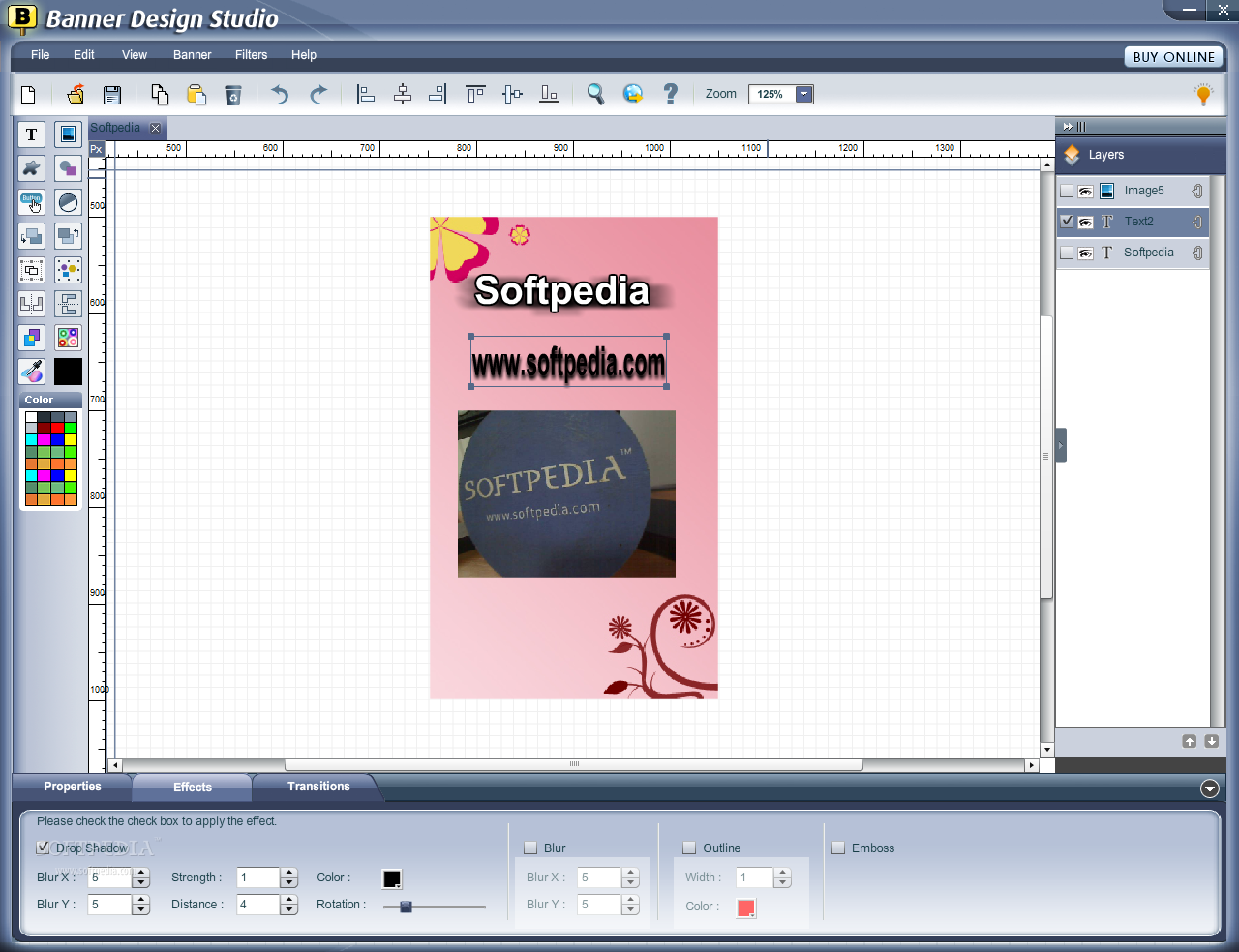Viewport: 1239px width, 952px height.
Task: Enable the Emboss effect checkbox
Action: pos(838,848)
